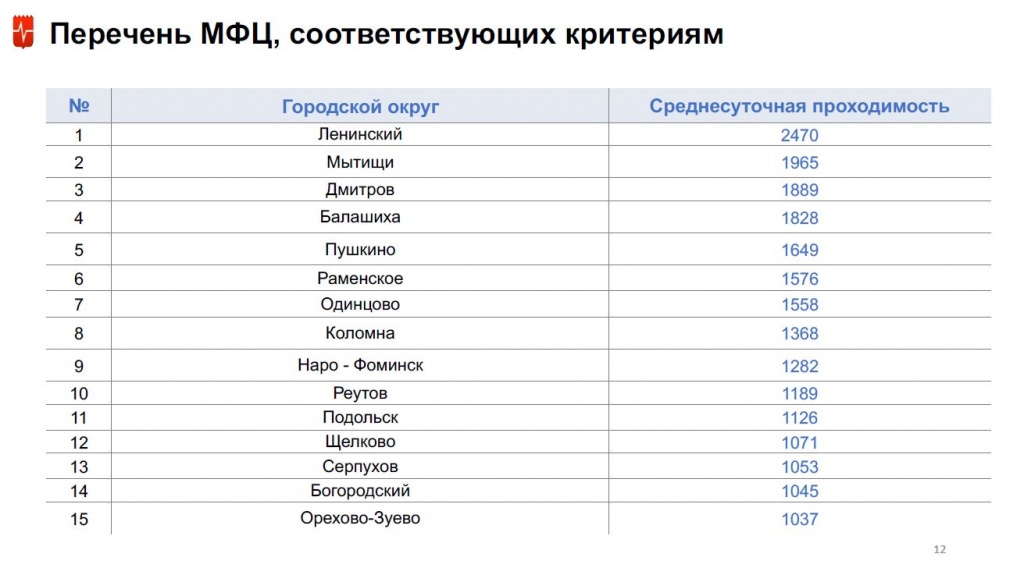Image resolution: width=1024 pixels, height=575 pixels.
Task: Select the Балашиха value 1828
Action: click(799, 218)
